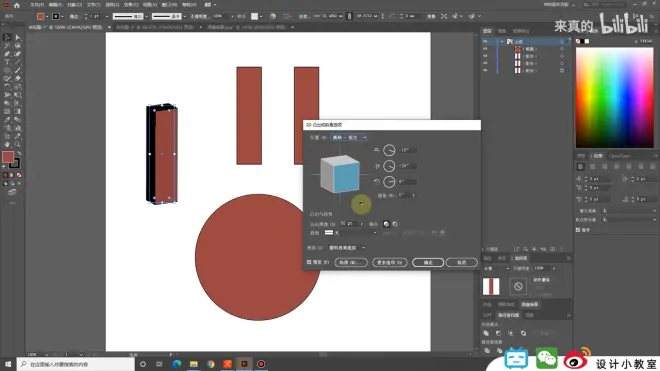Click the swap fill and stroke arrow
660x371 pixels.
pyautogui.click(x=19, y=153)
